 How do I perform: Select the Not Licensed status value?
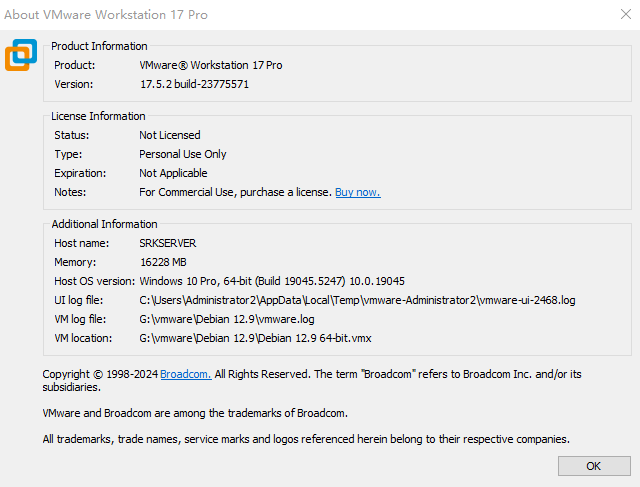point(169,135)
